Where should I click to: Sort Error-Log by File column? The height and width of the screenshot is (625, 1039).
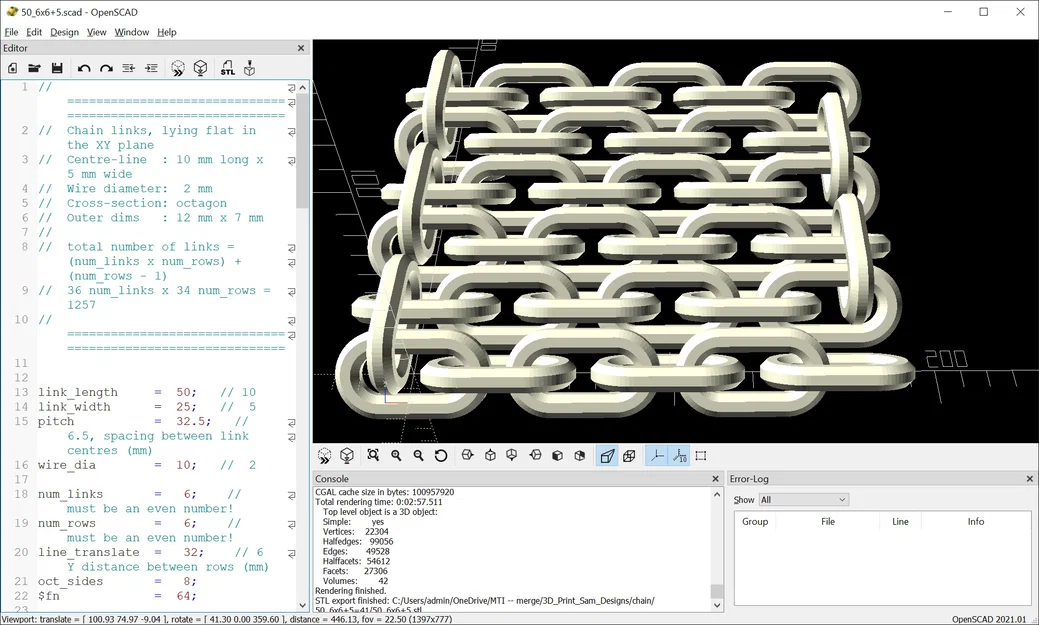pyautogui.click(x=828, y=522)
